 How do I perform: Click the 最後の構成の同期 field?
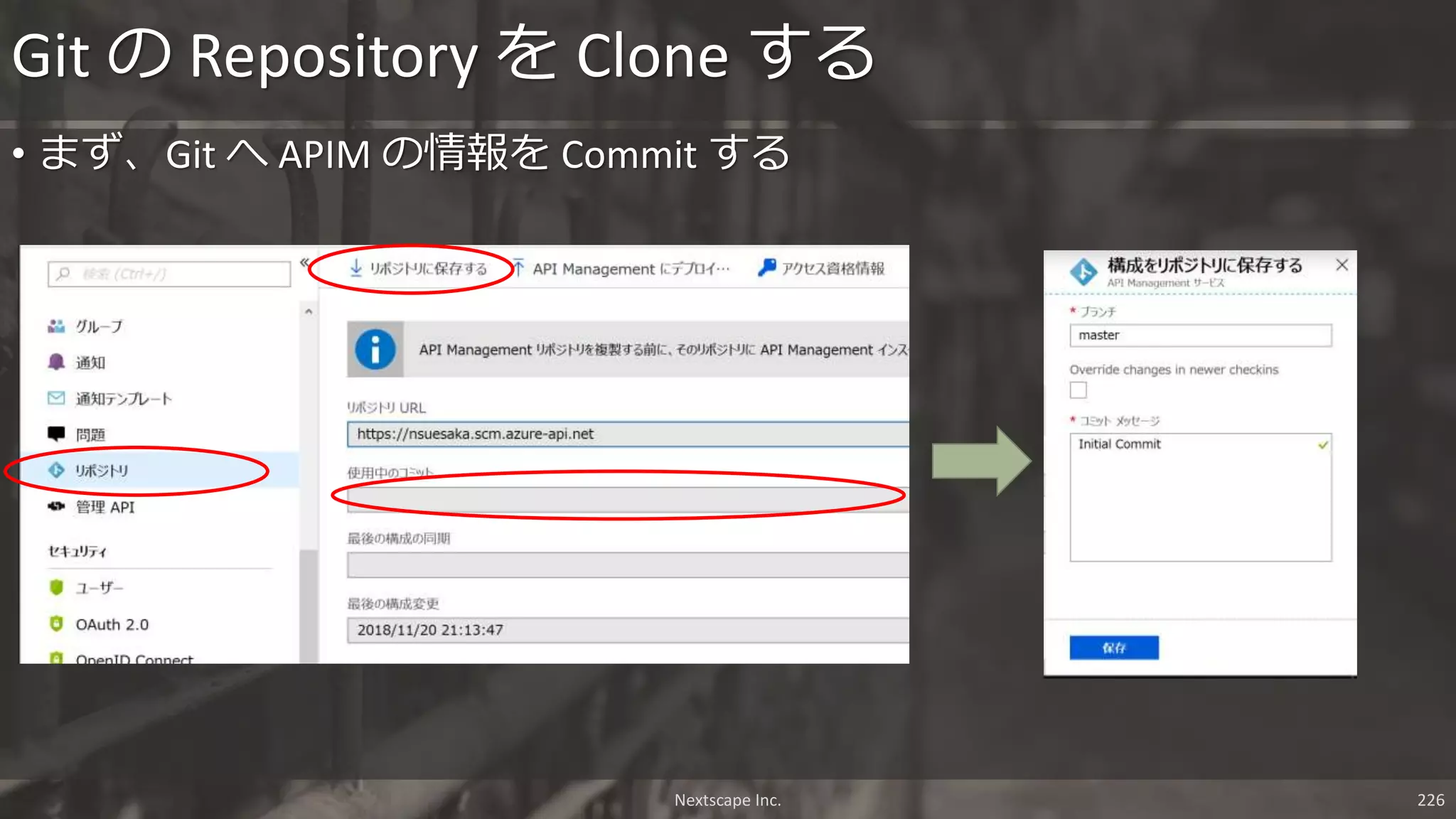(628, 565)
